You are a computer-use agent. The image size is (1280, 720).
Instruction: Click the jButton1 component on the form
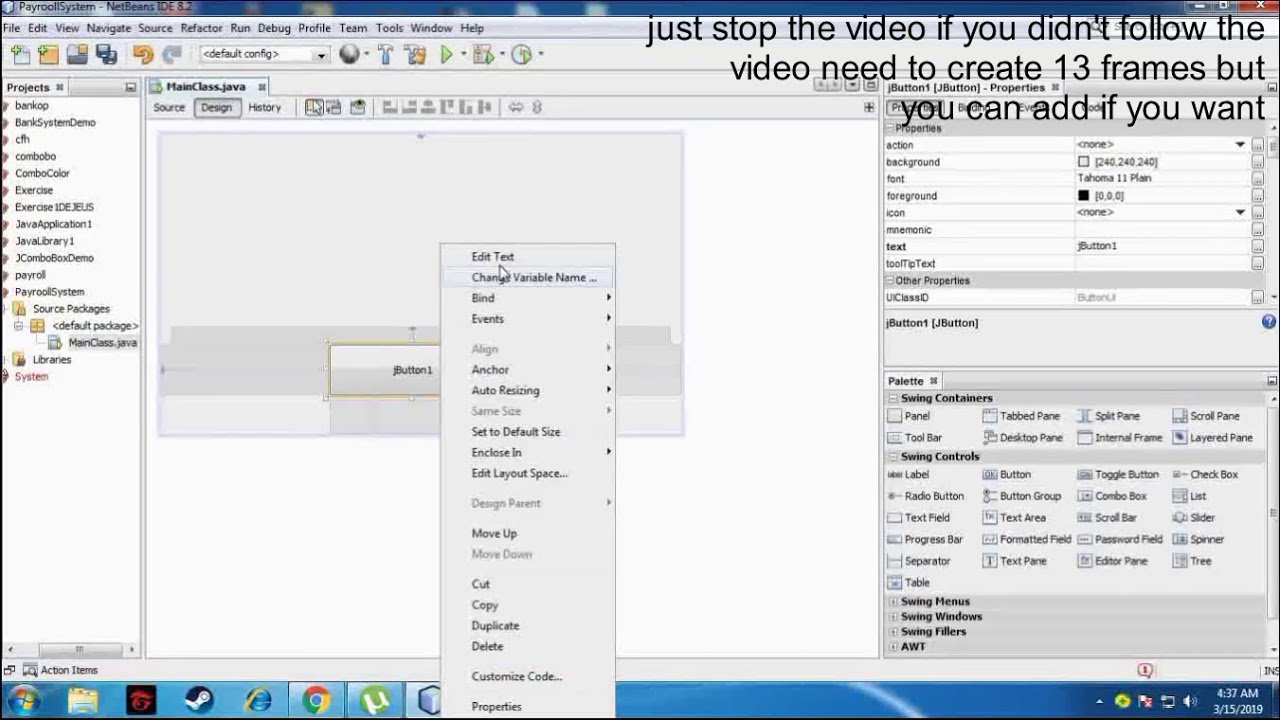pos(385,370)
